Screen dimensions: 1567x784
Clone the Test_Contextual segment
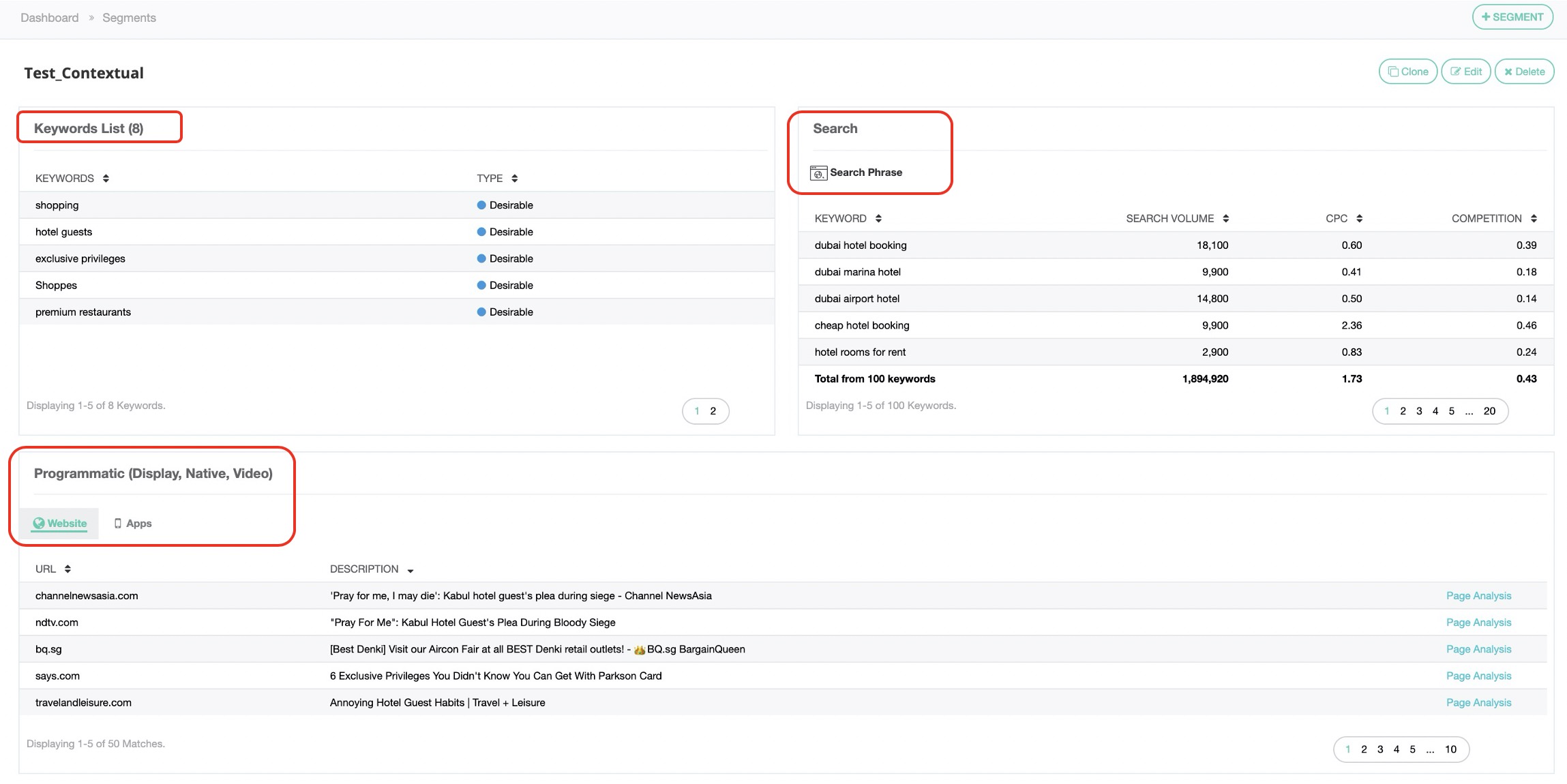(1407, 72)
